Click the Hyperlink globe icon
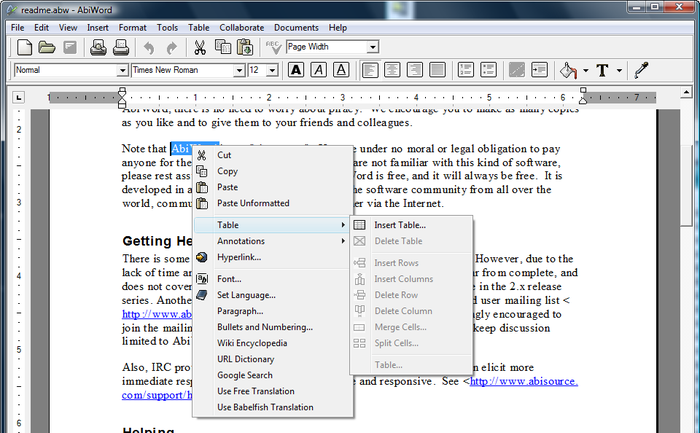 click(202, 257)
